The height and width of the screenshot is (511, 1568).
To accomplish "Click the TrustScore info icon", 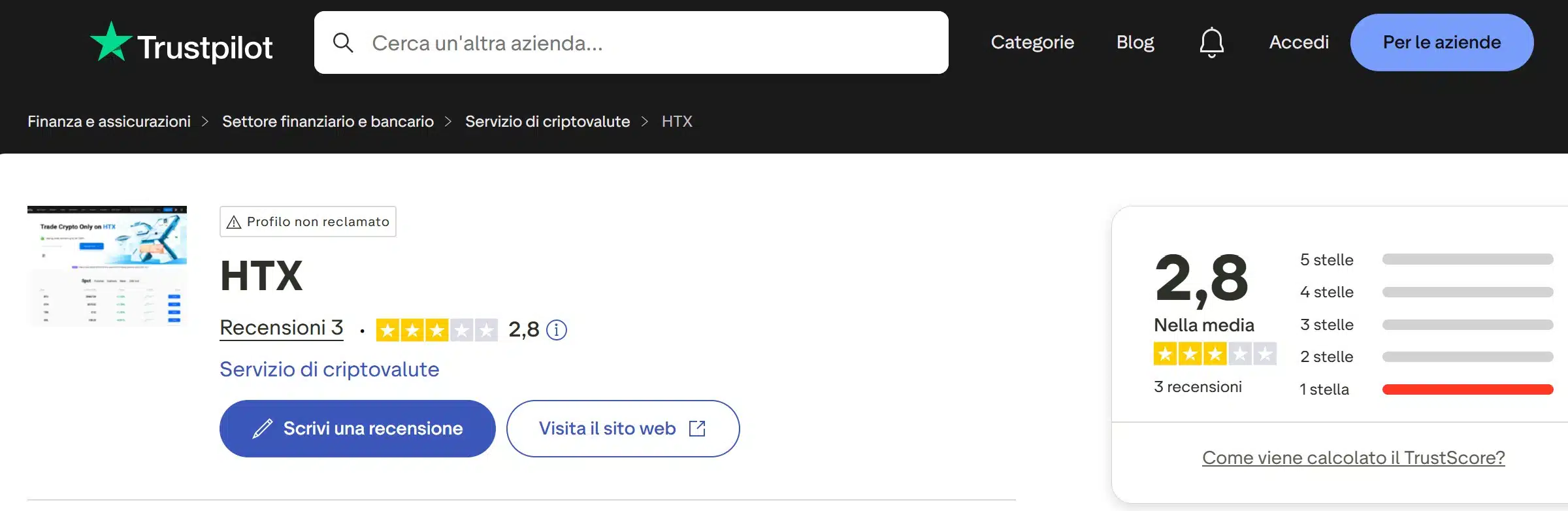I will click(557, 330).
